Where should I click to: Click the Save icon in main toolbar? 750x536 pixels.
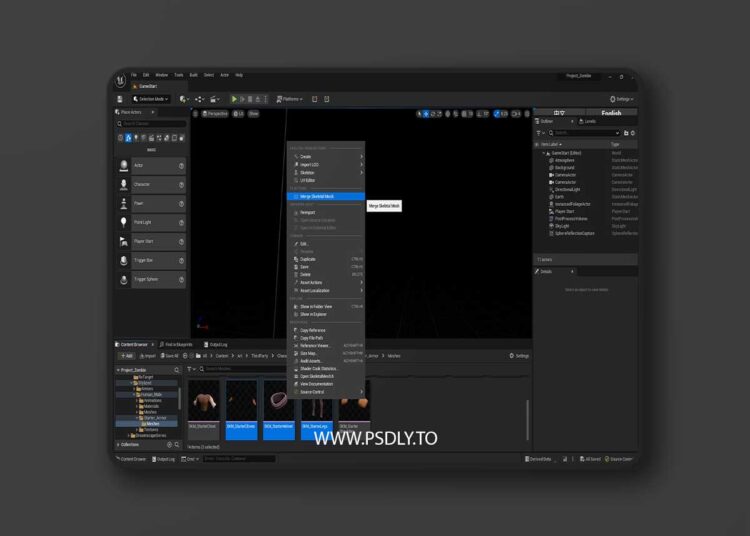(x=121, y=99)
